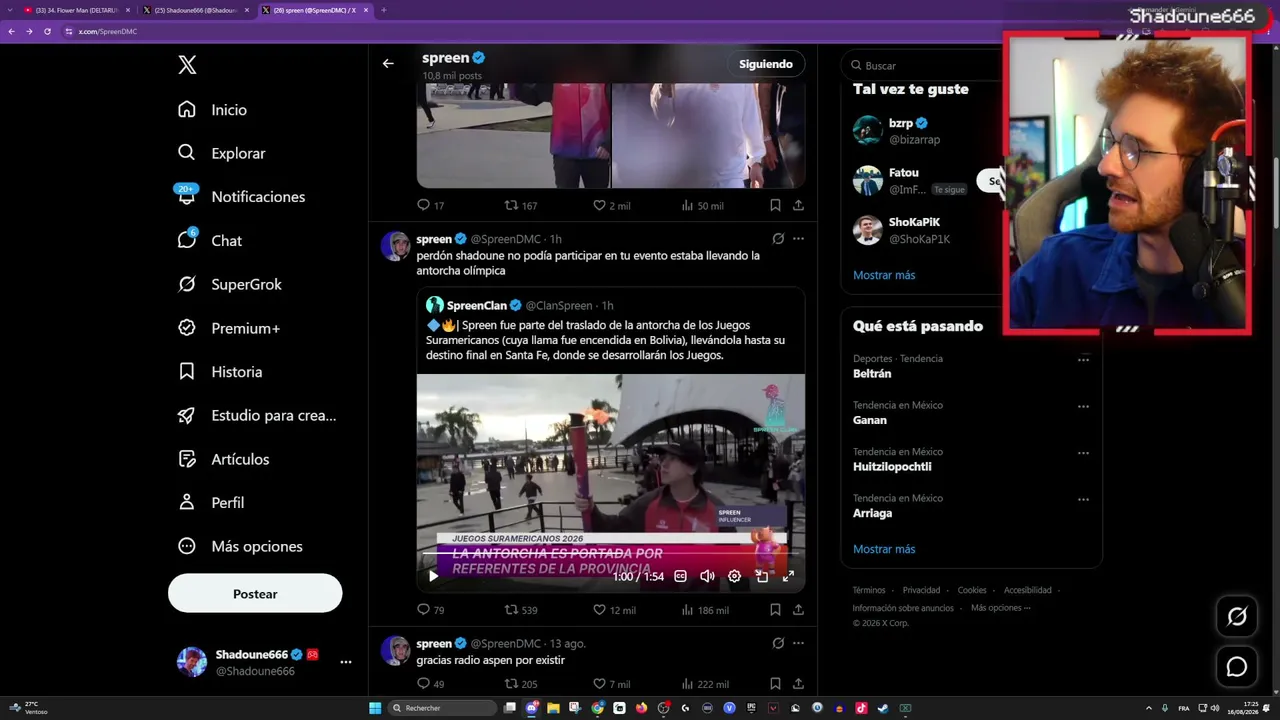
Task: Open Estudio para creadores in the sidebar
Action: pyautogui.click(x=256, y=415)
